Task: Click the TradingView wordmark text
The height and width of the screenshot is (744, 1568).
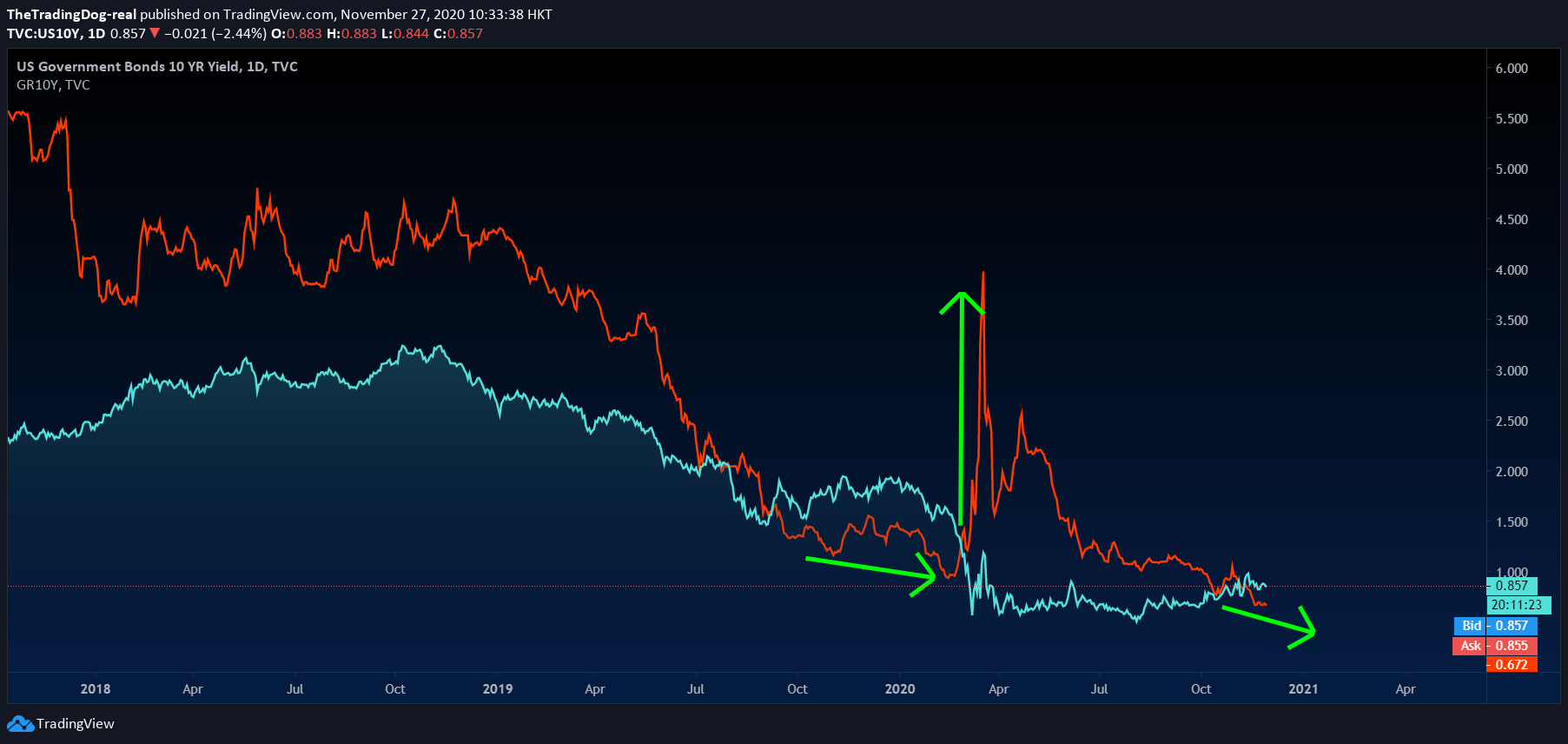Action: [x=75, y=723]
